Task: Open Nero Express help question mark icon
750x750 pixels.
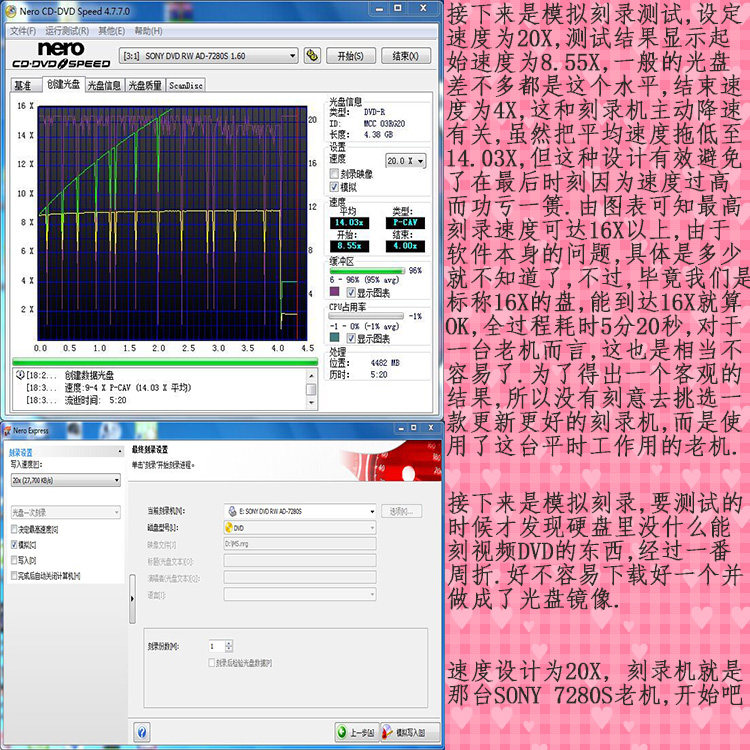Action: click(x=142, y=732)
